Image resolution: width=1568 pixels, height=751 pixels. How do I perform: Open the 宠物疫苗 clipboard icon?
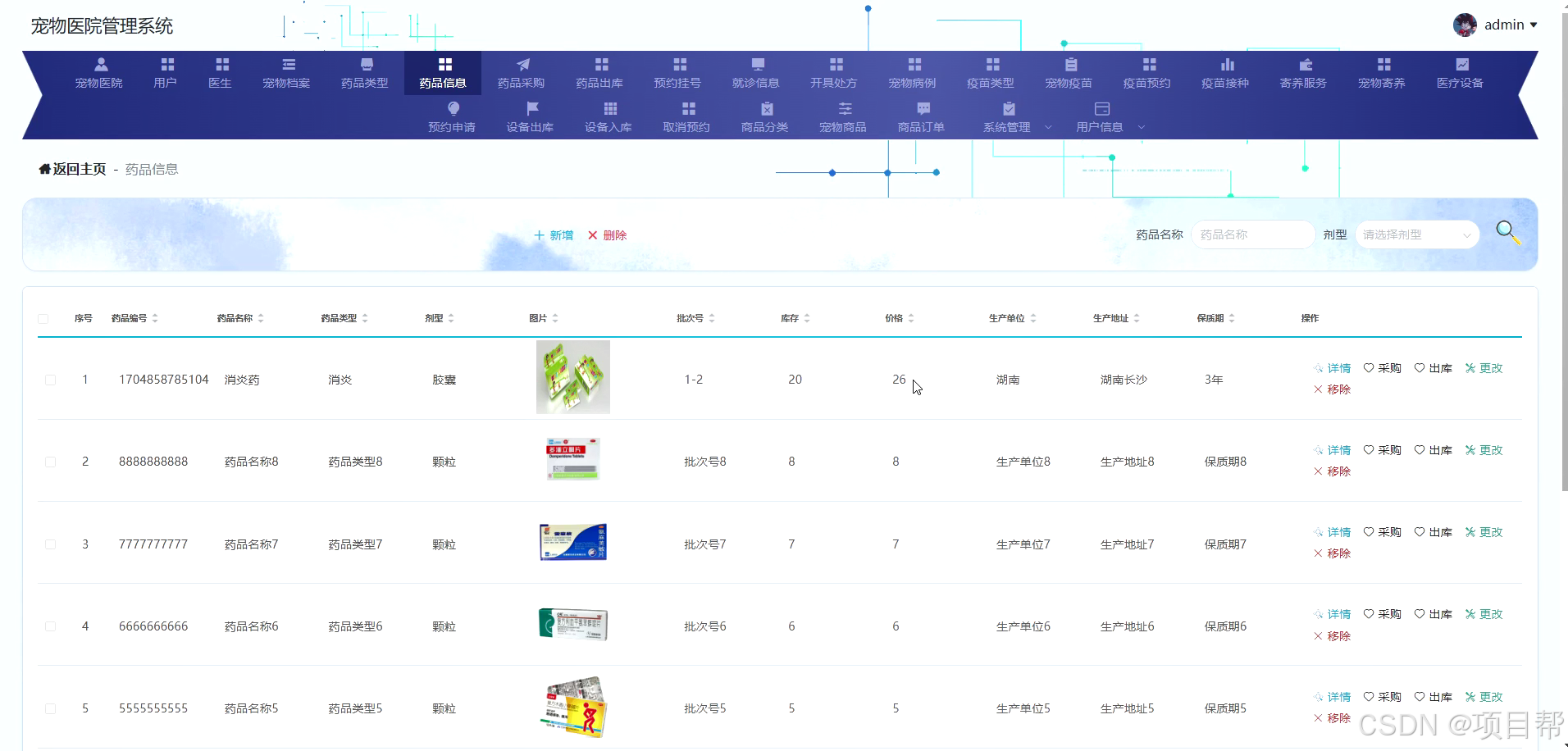[x=1071, y=64]
